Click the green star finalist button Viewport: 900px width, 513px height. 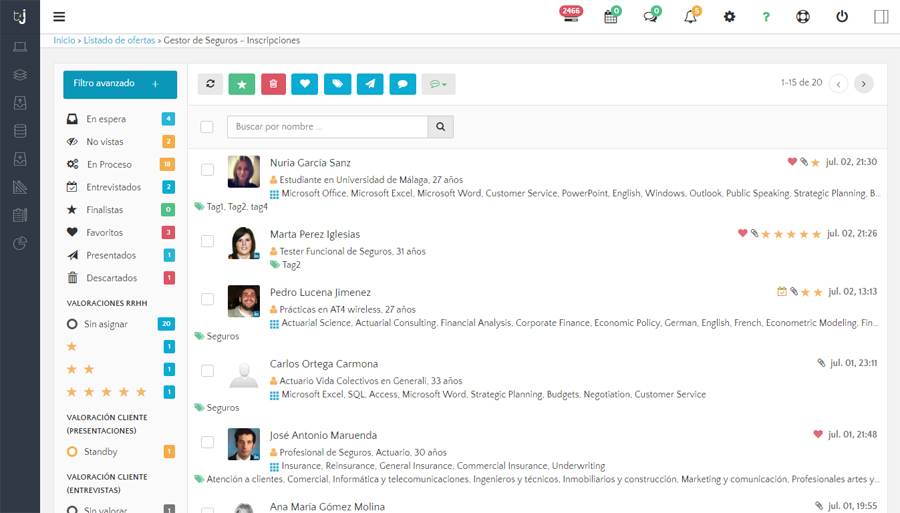(242, 84)
